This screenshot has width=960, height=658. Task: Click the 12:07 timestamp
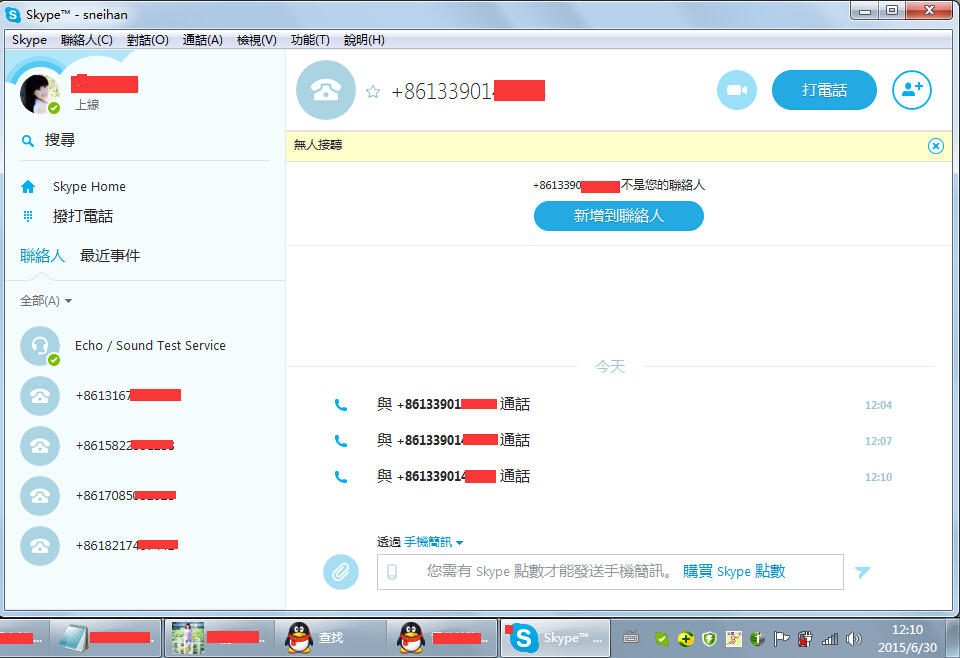click(x=878, y=441)
